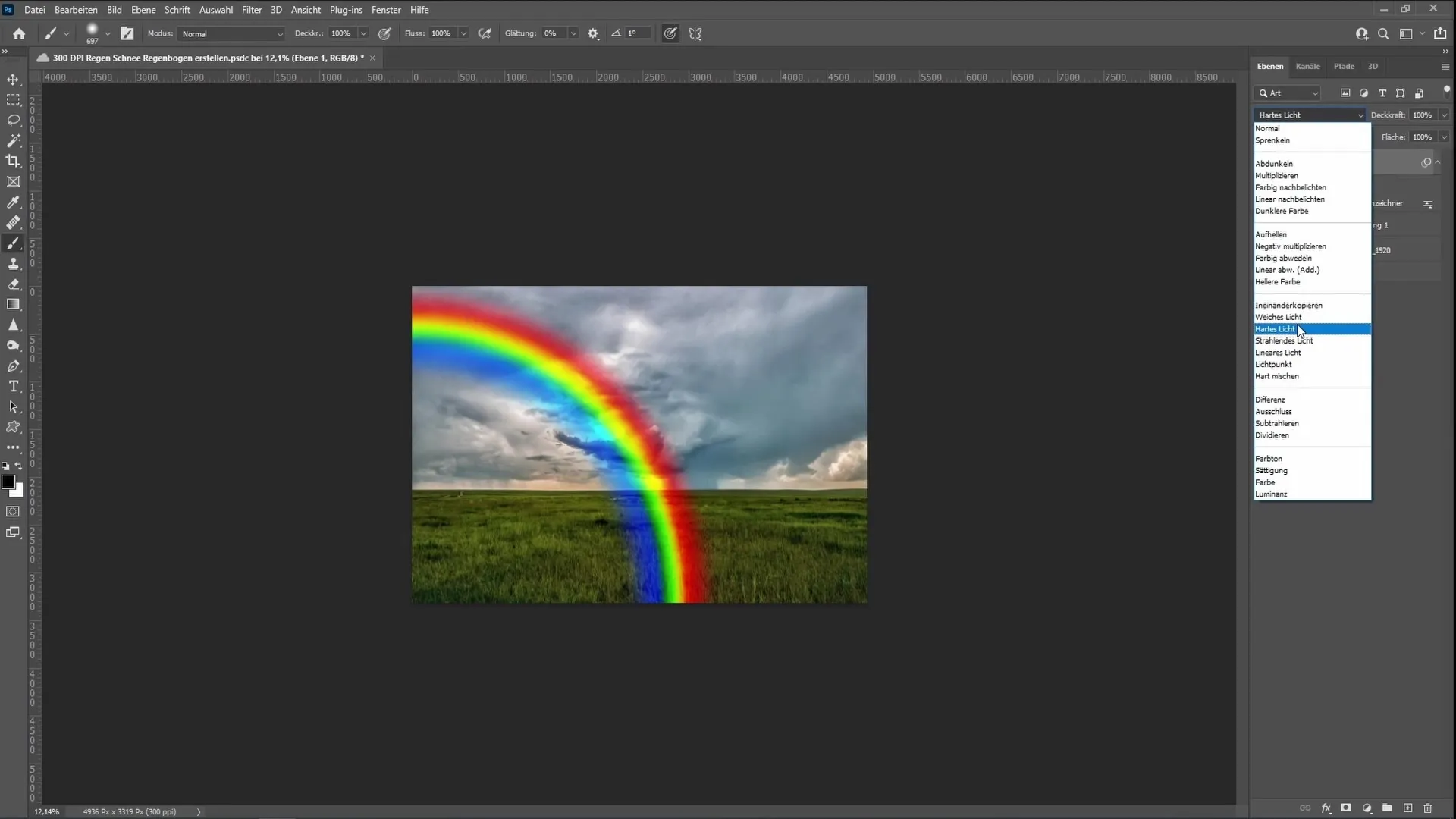
Task: Toggle pressure for size button
Action: click(x=670, y=33)
